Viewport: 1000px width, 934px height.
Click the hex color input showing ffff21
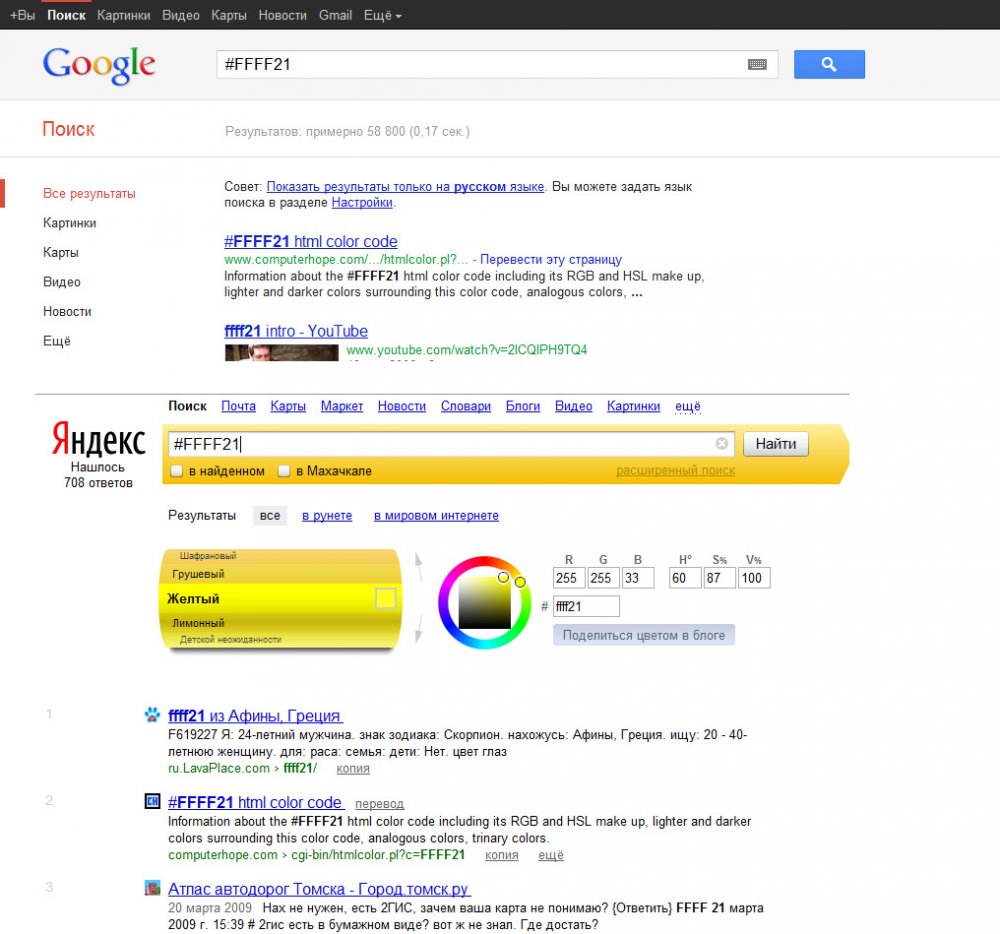pos(586,606)
